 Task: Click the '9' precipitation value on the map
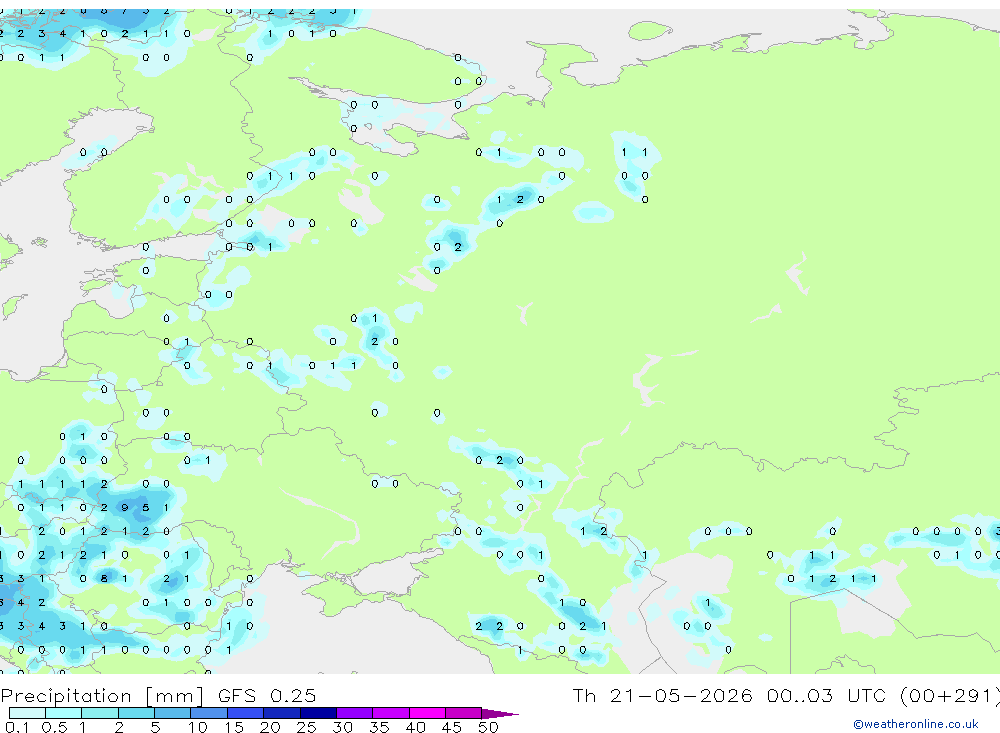[x=124, y=508]
